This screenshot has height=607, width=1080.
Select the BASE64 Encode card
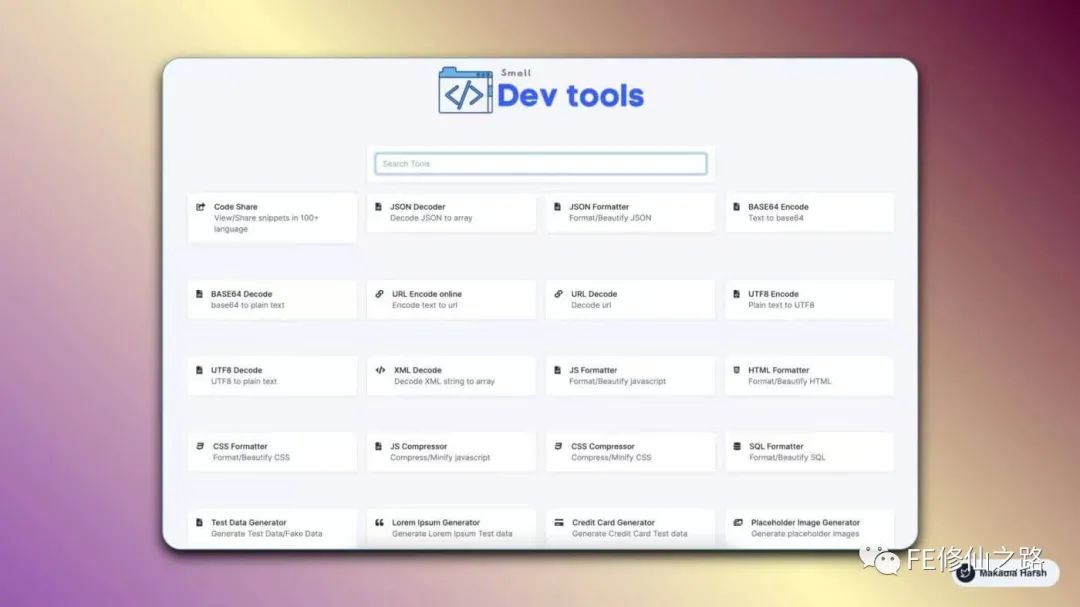tap(808, 212)
